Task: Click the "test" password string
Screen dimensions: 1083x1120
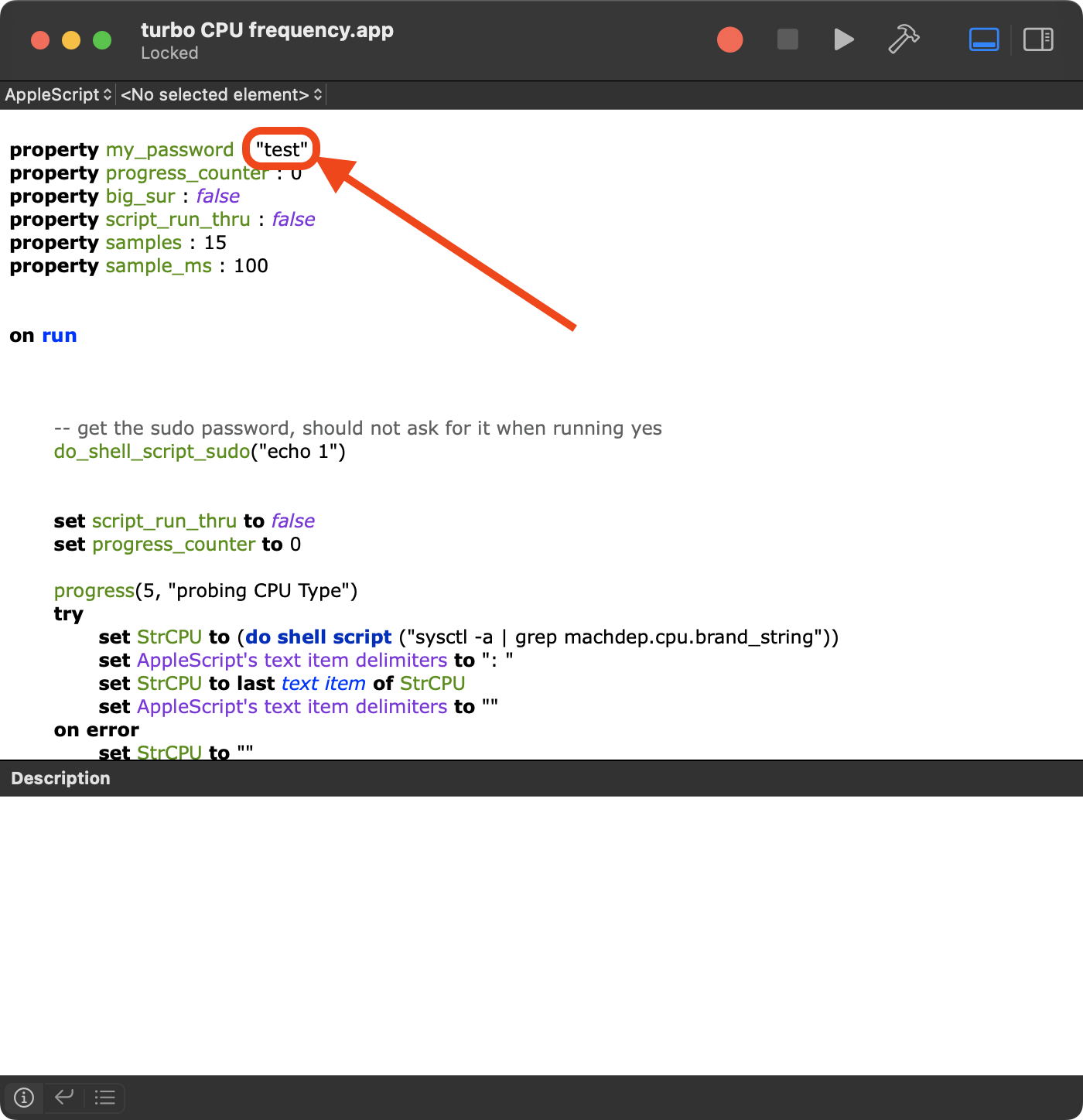Action: [x=282, y=149]
